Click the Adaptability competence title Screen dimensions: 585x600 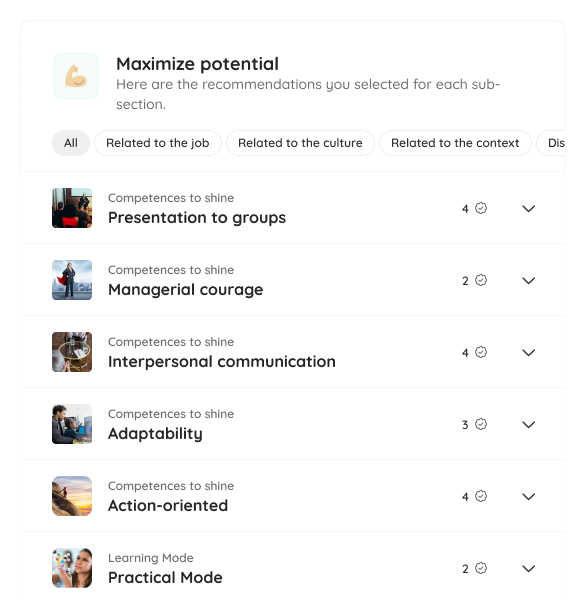(155, 434)
